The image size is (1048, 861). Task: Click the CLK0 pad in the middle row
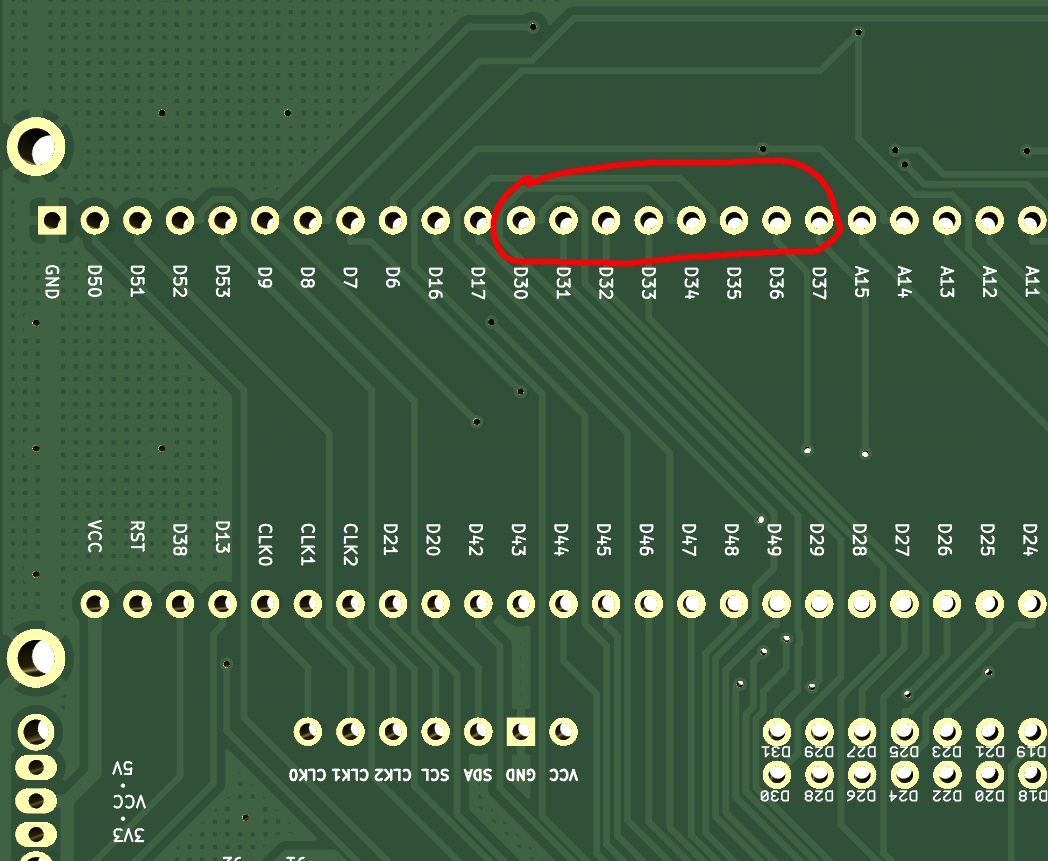[x=266, y=604]
